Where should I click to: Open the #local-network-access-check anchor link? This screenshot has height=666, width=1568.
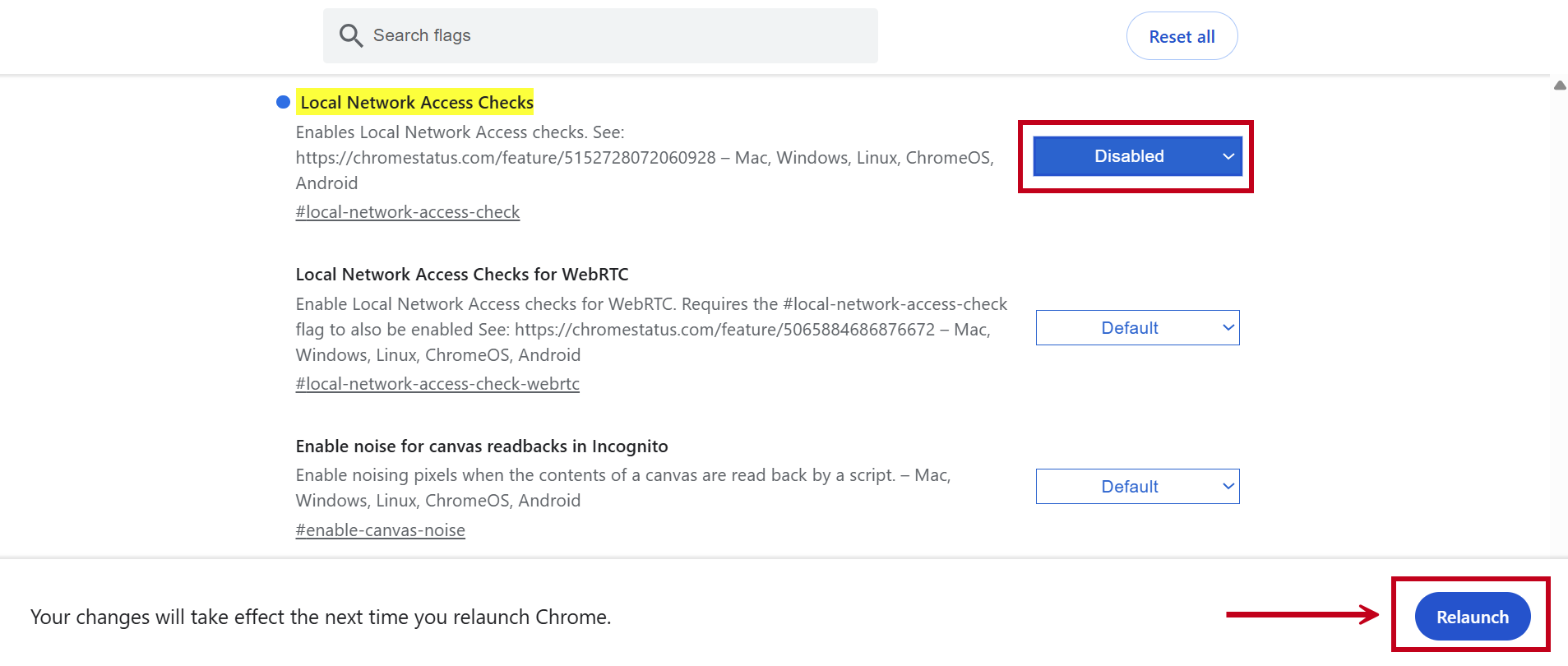click(x=408, y=212)
